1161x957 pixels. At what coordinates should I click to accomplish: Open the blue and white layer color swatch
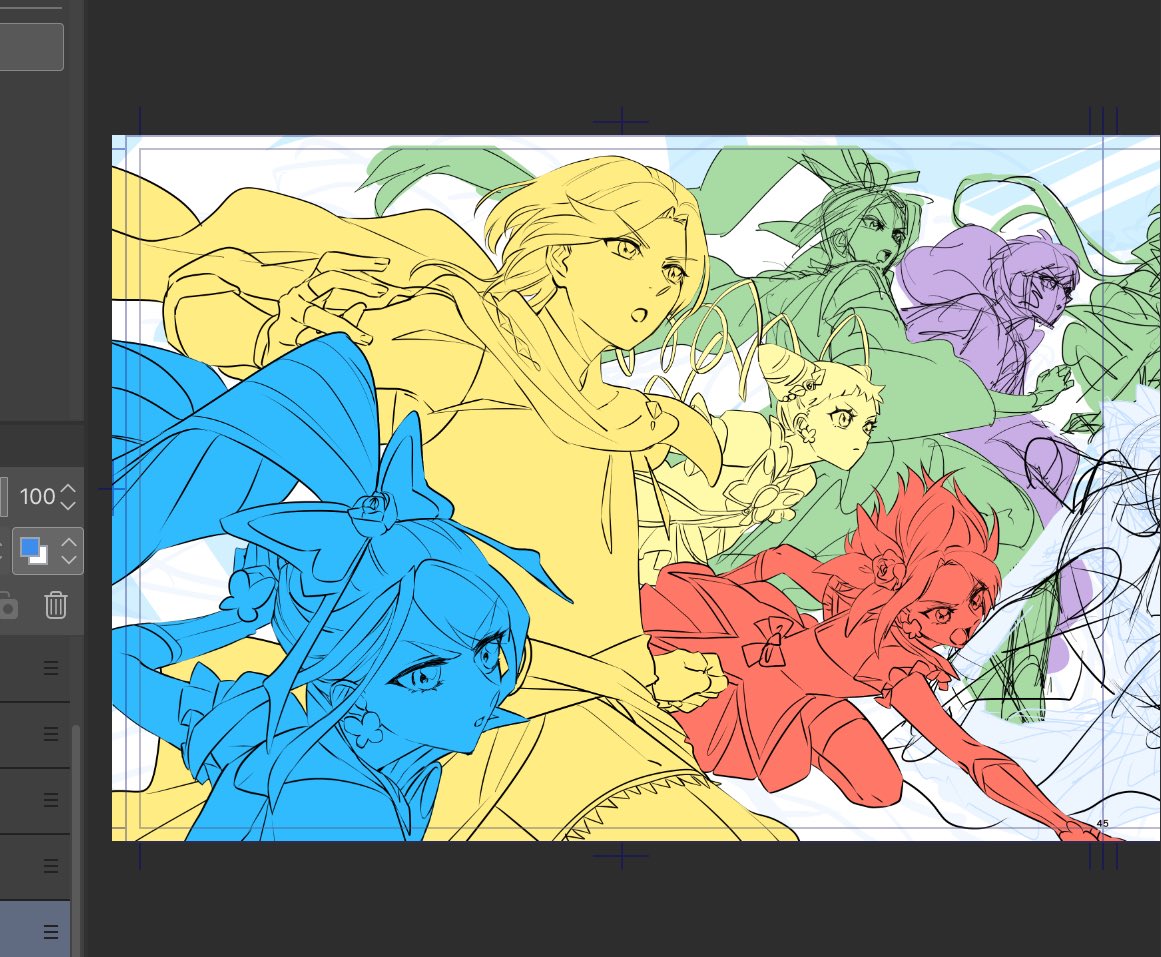coord(33,551)
